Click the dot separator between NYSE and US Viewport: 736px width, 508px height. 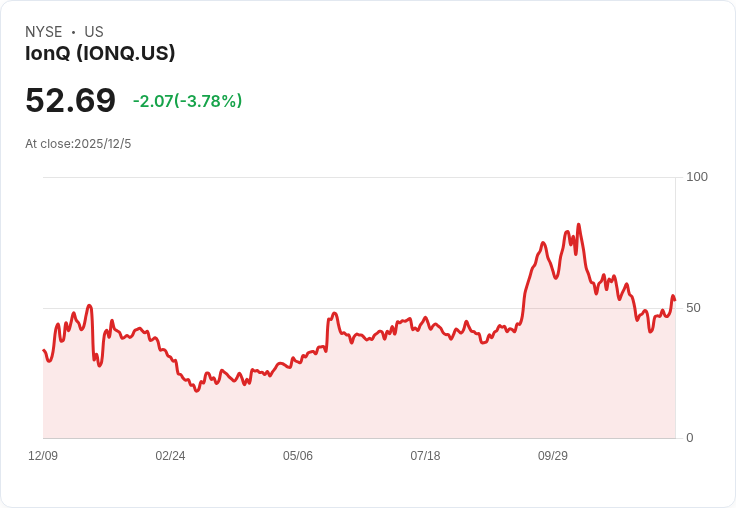point(73,32)
